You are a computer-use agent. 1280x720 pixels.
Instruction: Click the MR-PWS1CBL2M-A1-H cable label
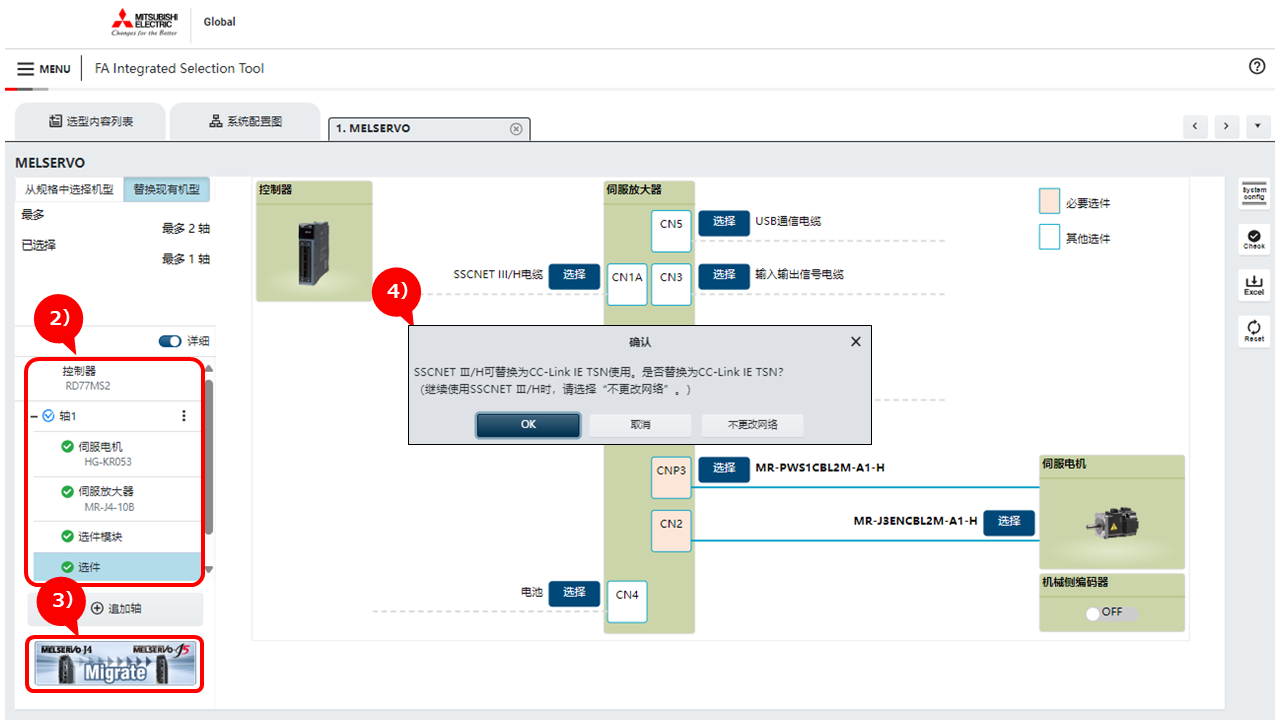pyautogui.click(x=820, y=467)
